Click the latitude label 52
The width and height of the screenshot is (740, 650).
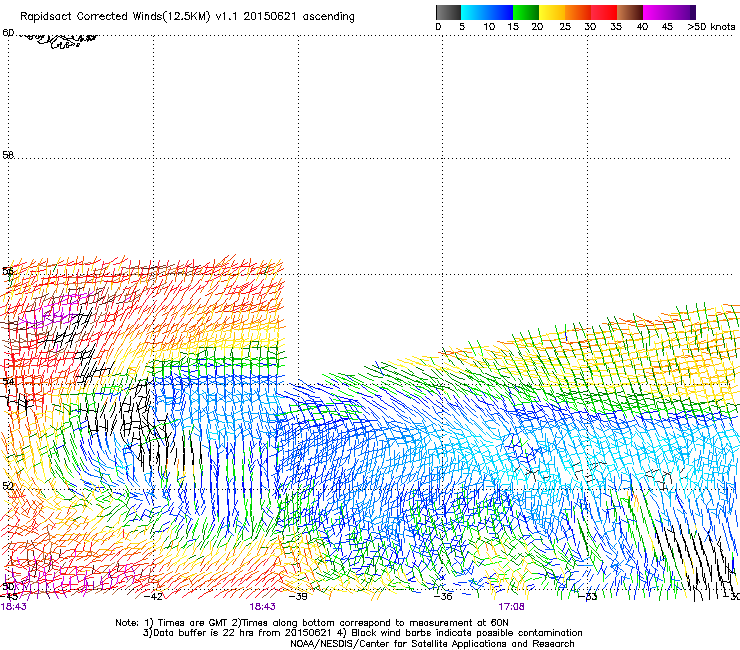pyautogui.click(x=8, y=486)
